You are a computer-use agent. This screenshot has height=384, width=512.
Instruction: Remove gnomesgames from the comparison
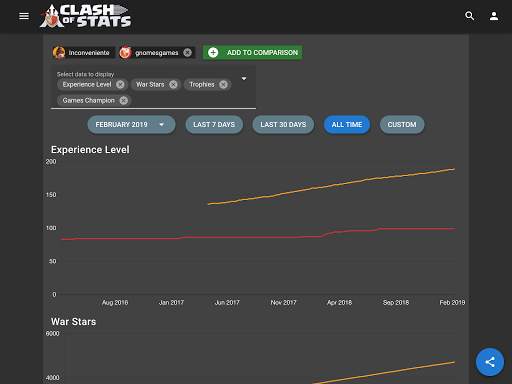click(188, 53)
